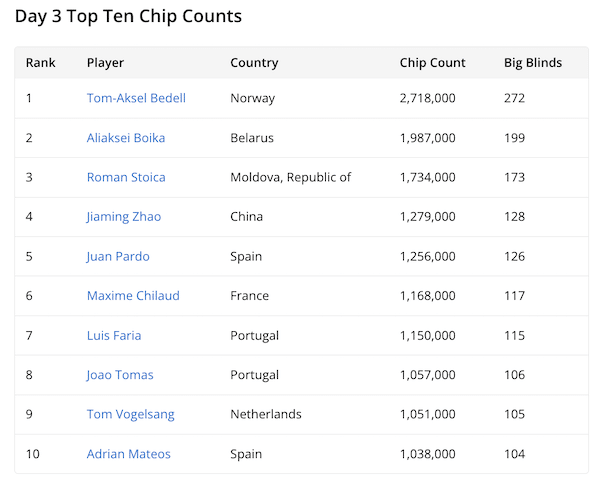
Task: Select the Jiaming Zhao player link
Action: click(x=124, y=217)
